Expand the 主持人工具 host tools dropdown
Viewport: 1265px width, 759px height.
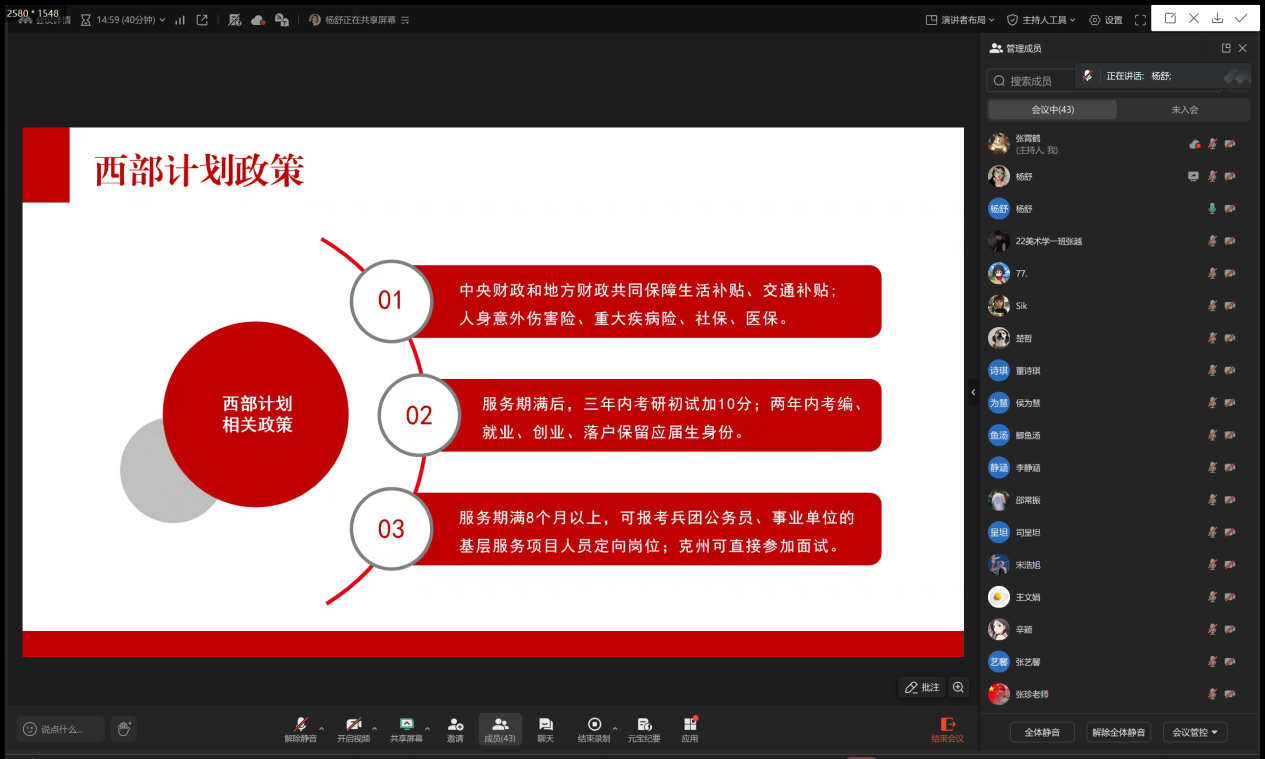[1041, 20]
